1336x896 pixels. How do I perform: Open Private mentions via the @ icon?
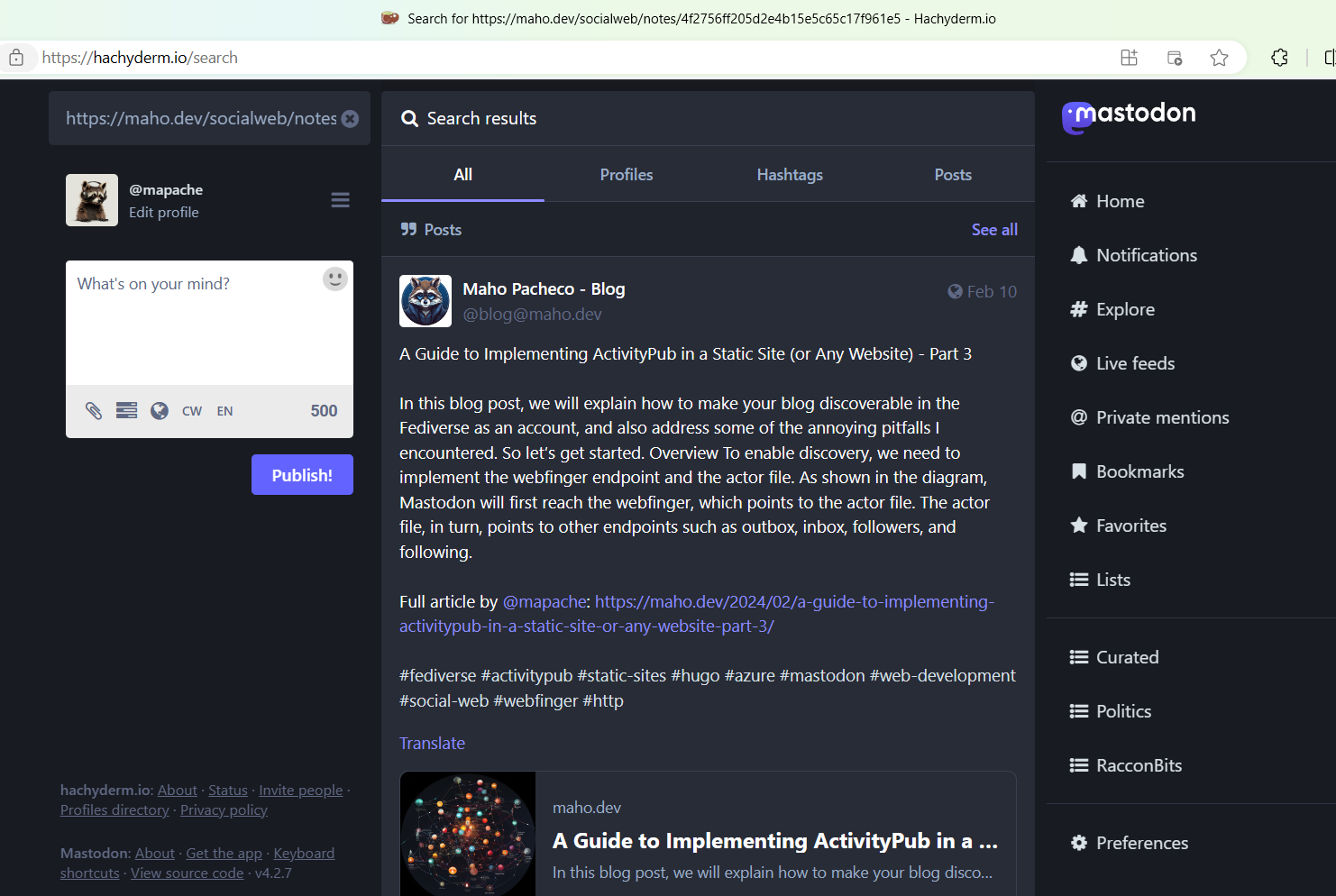pos(1078,416)
